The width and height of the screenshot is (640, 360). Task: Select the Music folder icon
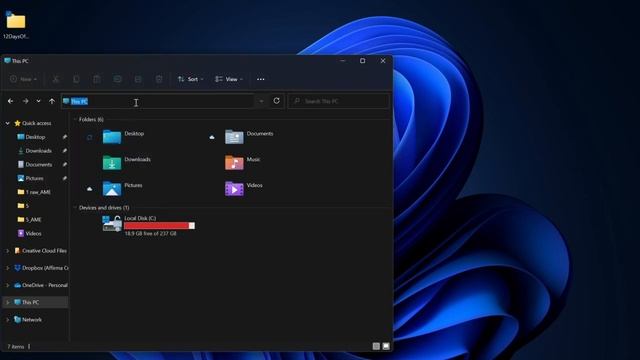(234, 162)
